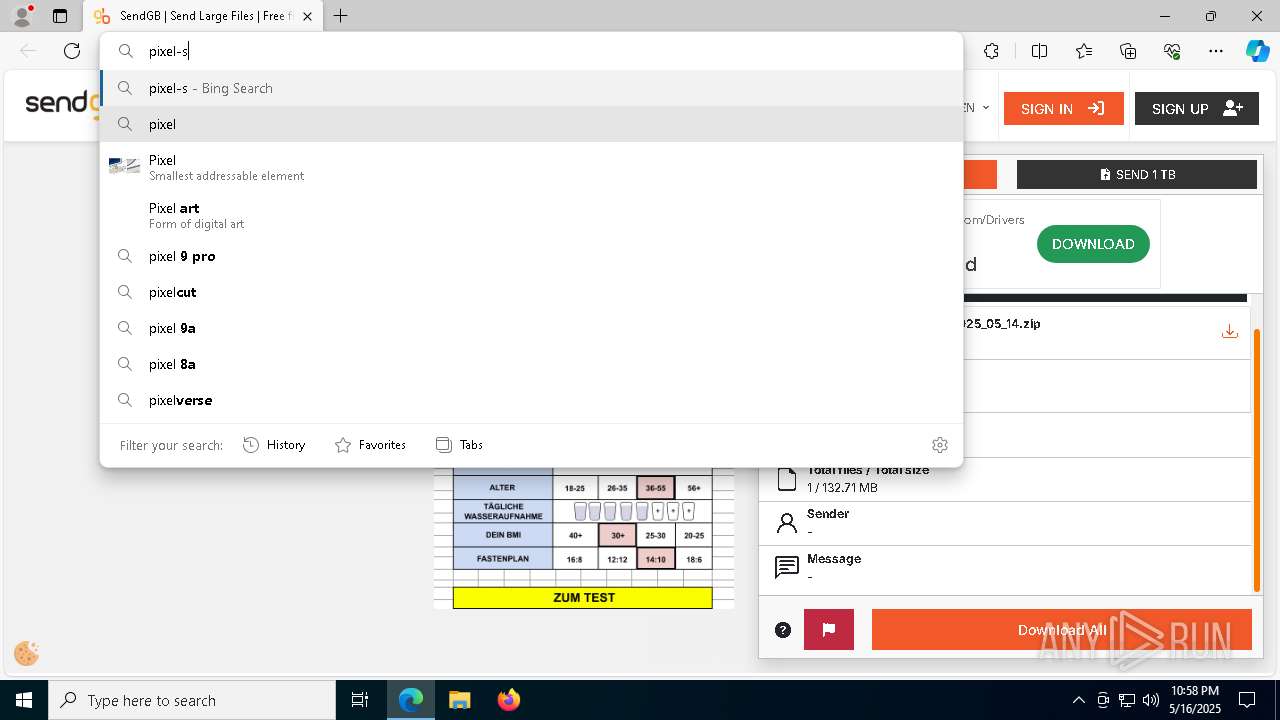1280x720 pixels.
Task: Filter search by Tabs
Action: tap(459, 445)
